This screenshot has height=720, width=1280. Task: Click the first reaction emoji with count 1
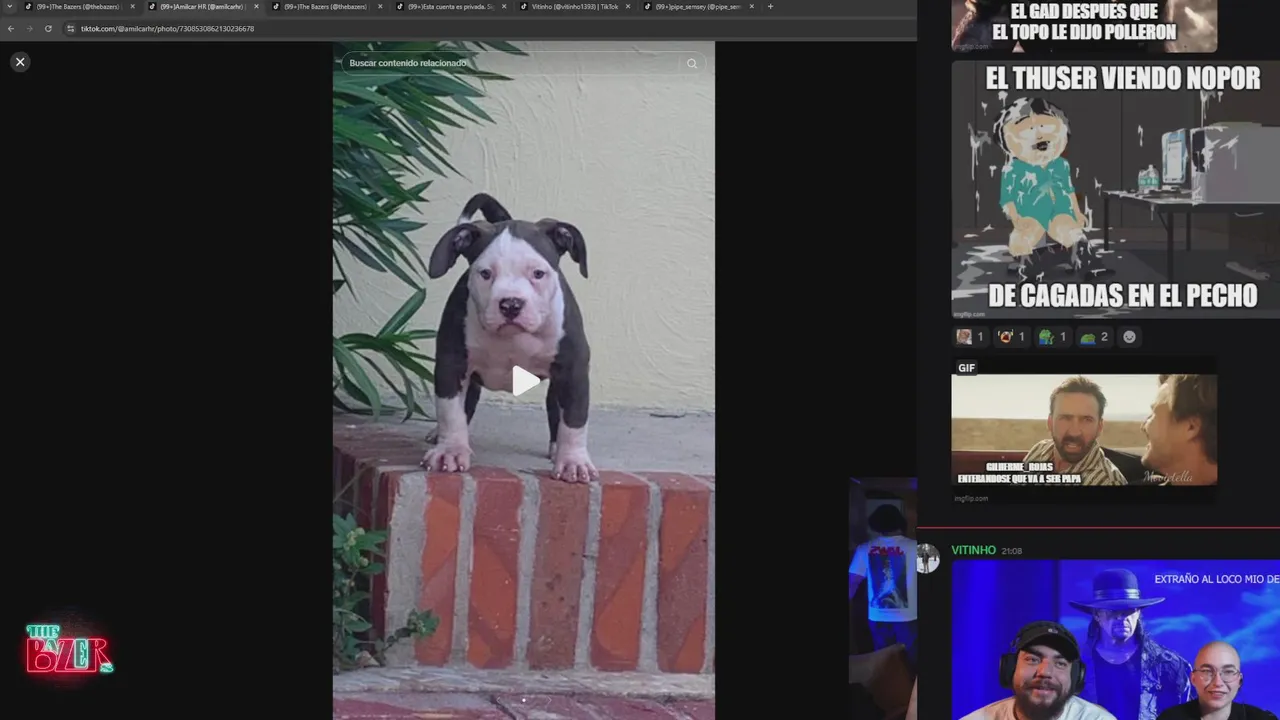point(970,337)
